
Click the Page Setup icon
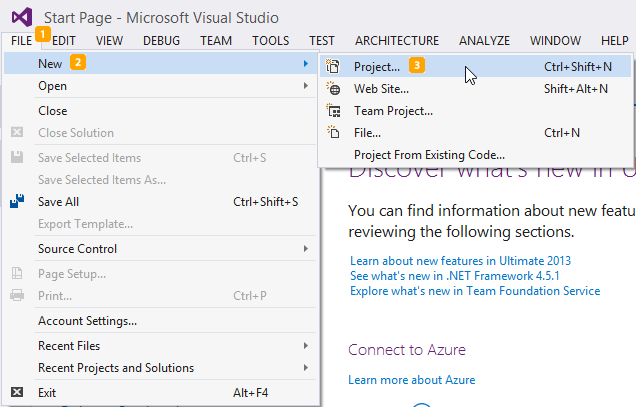tap(16, 273)
